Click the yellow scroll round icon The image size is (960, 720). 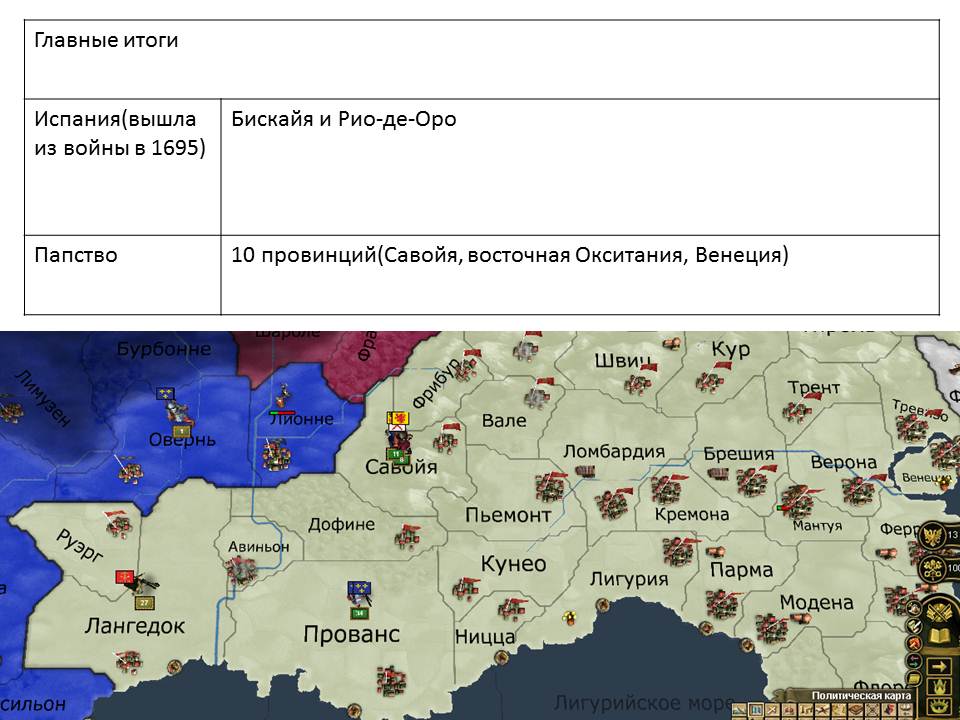(x=913, y=679)
